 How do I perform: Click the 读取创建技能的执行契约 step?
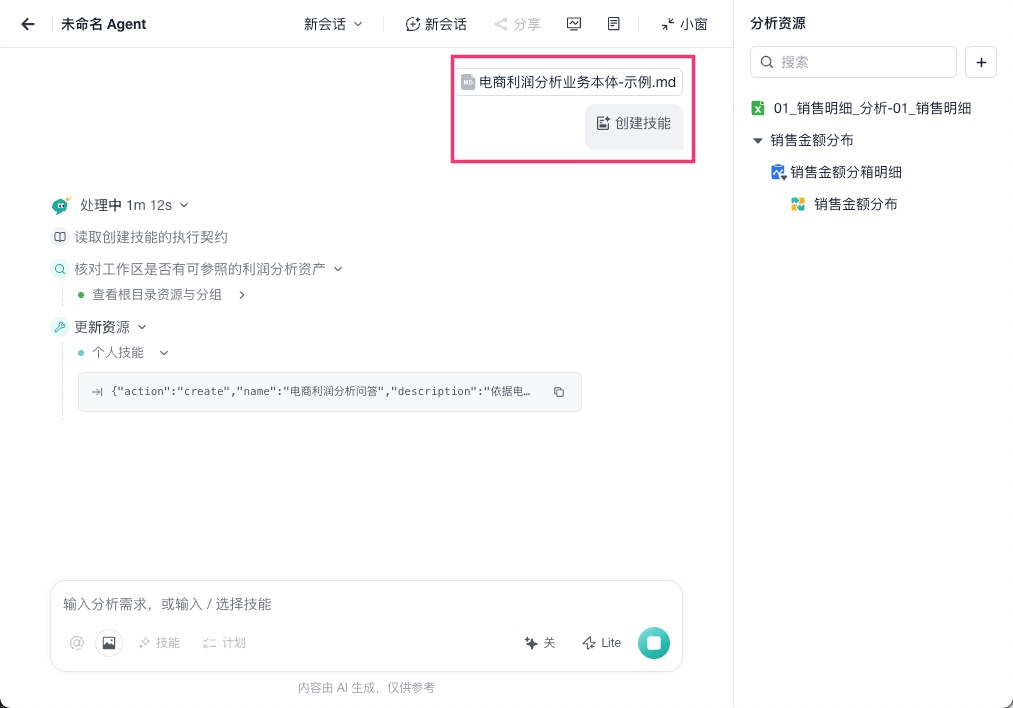[151, 237]
